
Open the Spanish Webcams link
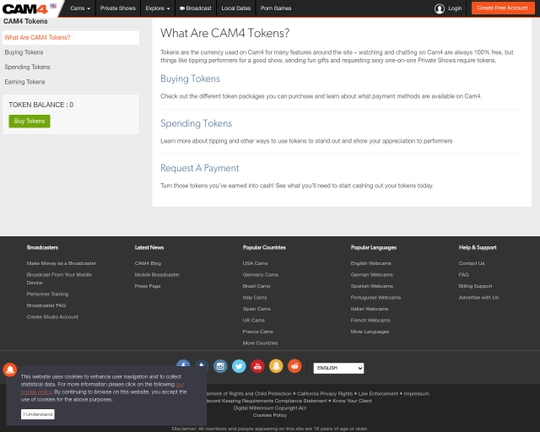(372, 286)
